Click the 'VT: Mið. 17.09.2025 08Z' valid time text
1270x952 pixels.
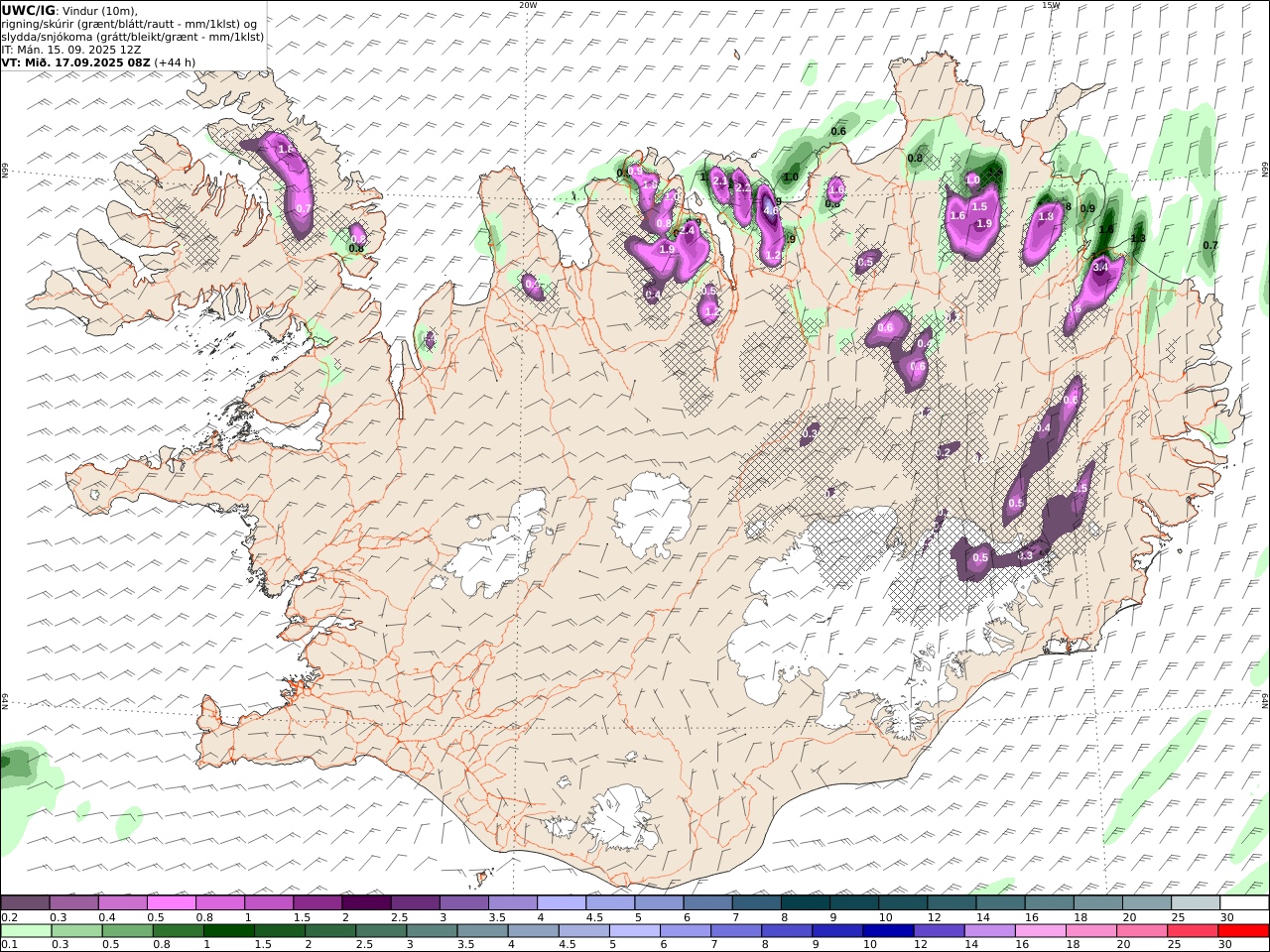75,61
